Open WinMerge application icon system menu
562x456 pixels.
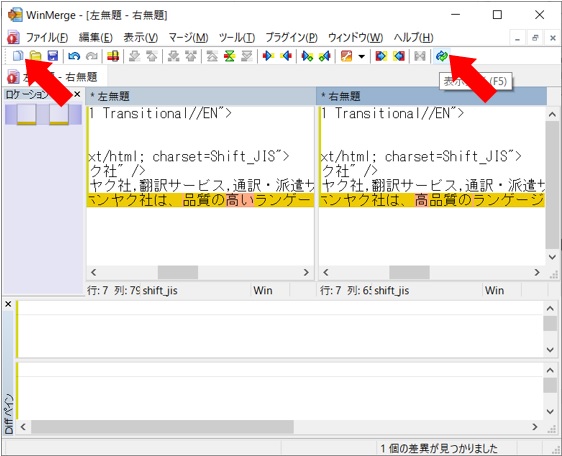click(15, 15)
